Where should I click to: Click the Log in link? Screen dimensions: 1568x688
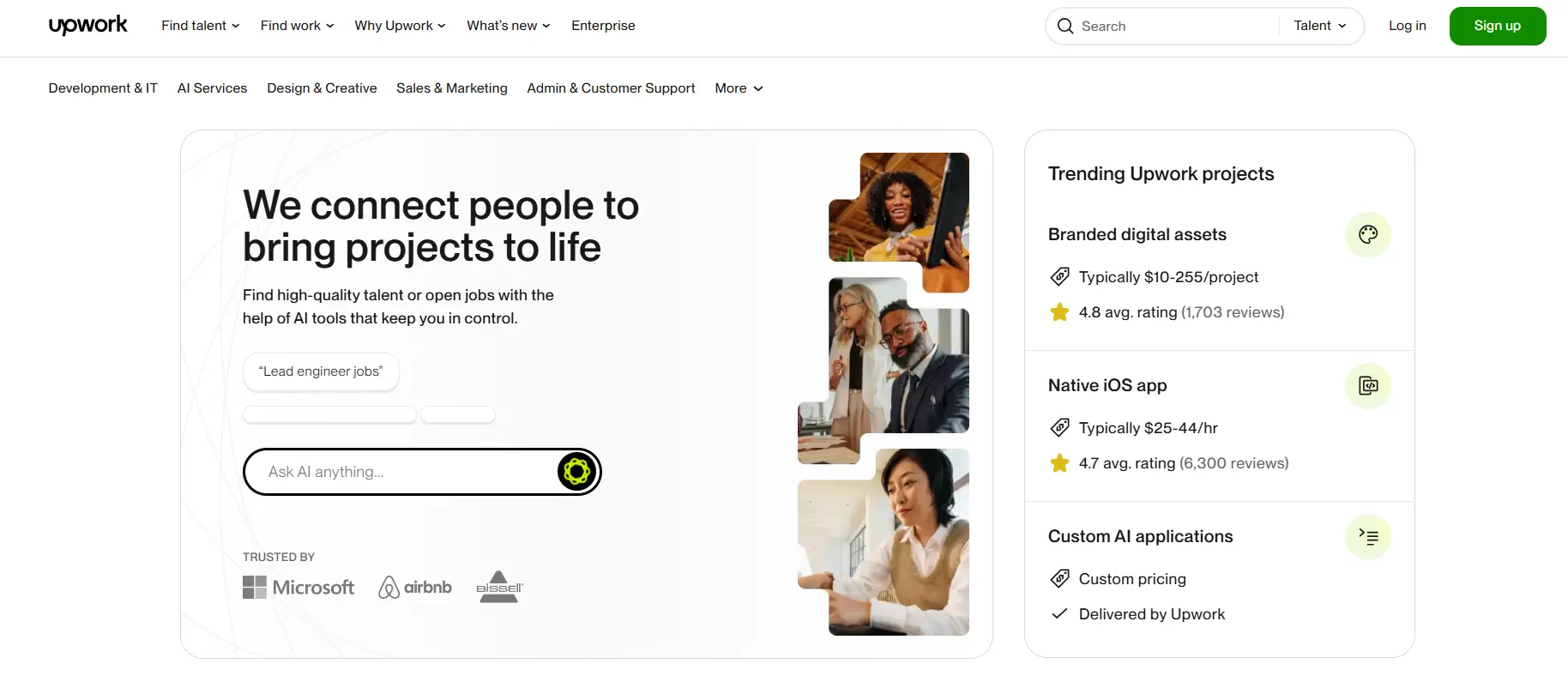1408,26
